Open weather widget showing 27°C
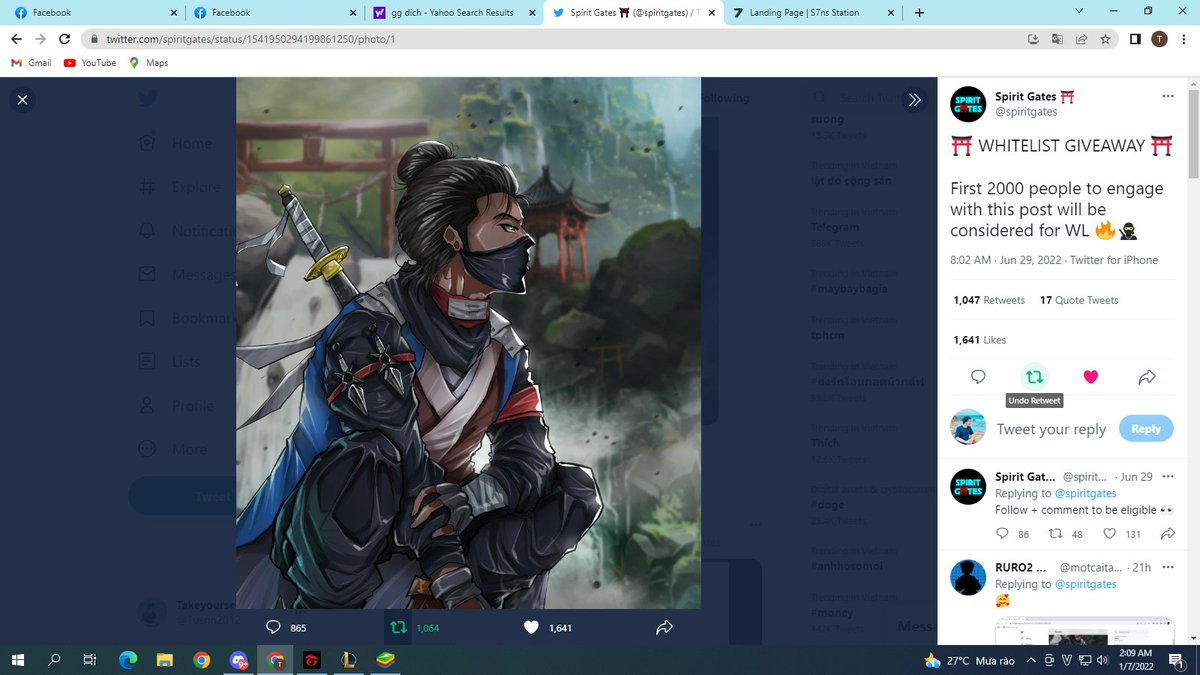The image size is (1200, 675). pos(971,661)
